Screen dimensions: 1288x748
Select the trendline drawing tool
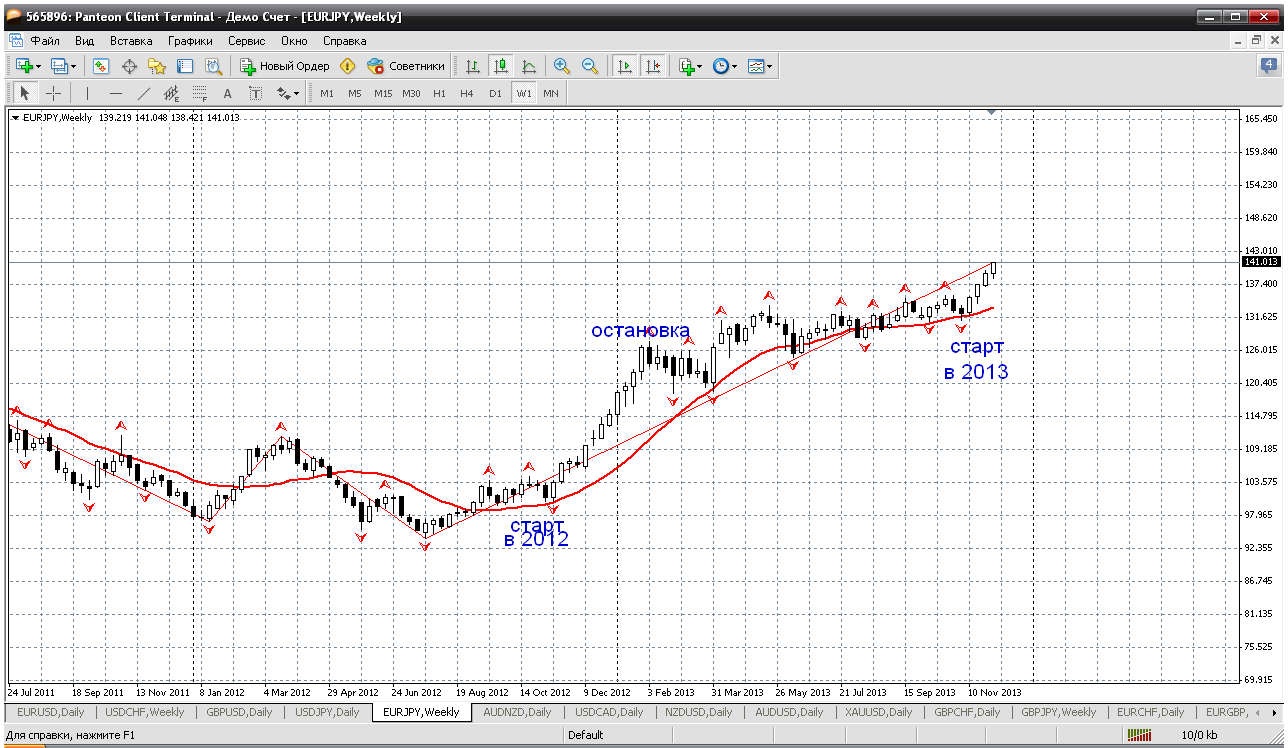coord(143,93)
